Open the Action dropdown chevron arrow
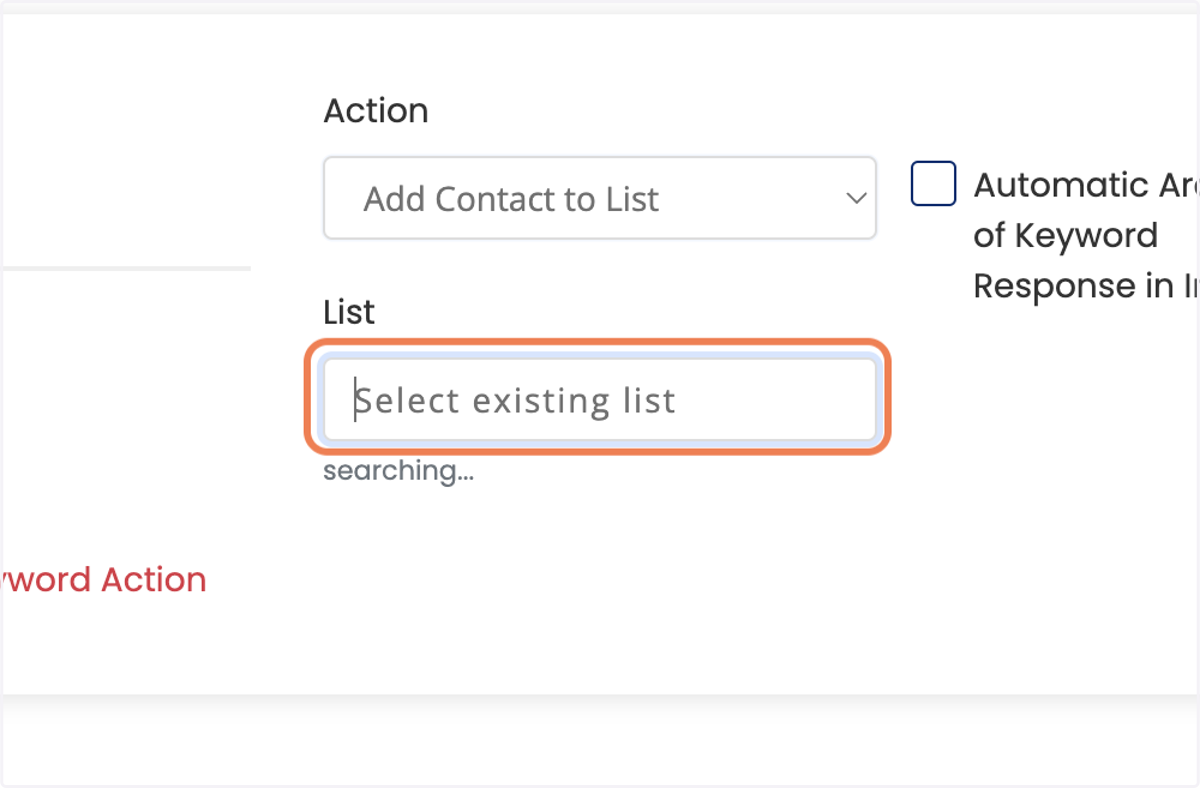Screen dimensions: 1200x788 (x=856, y=198)
